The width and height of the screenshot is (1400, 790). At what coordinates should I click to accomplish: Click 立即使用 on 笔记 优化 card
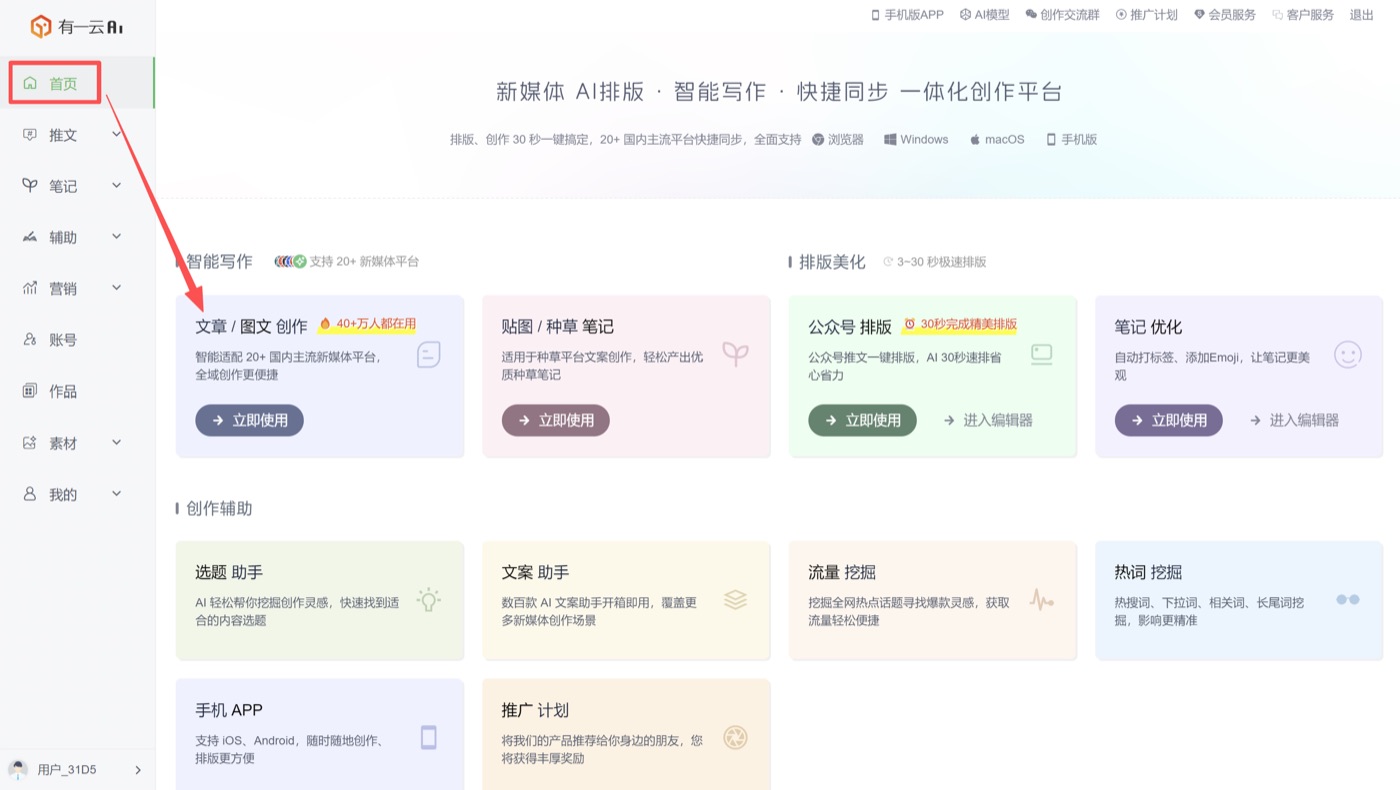[x=1168, y=420]
